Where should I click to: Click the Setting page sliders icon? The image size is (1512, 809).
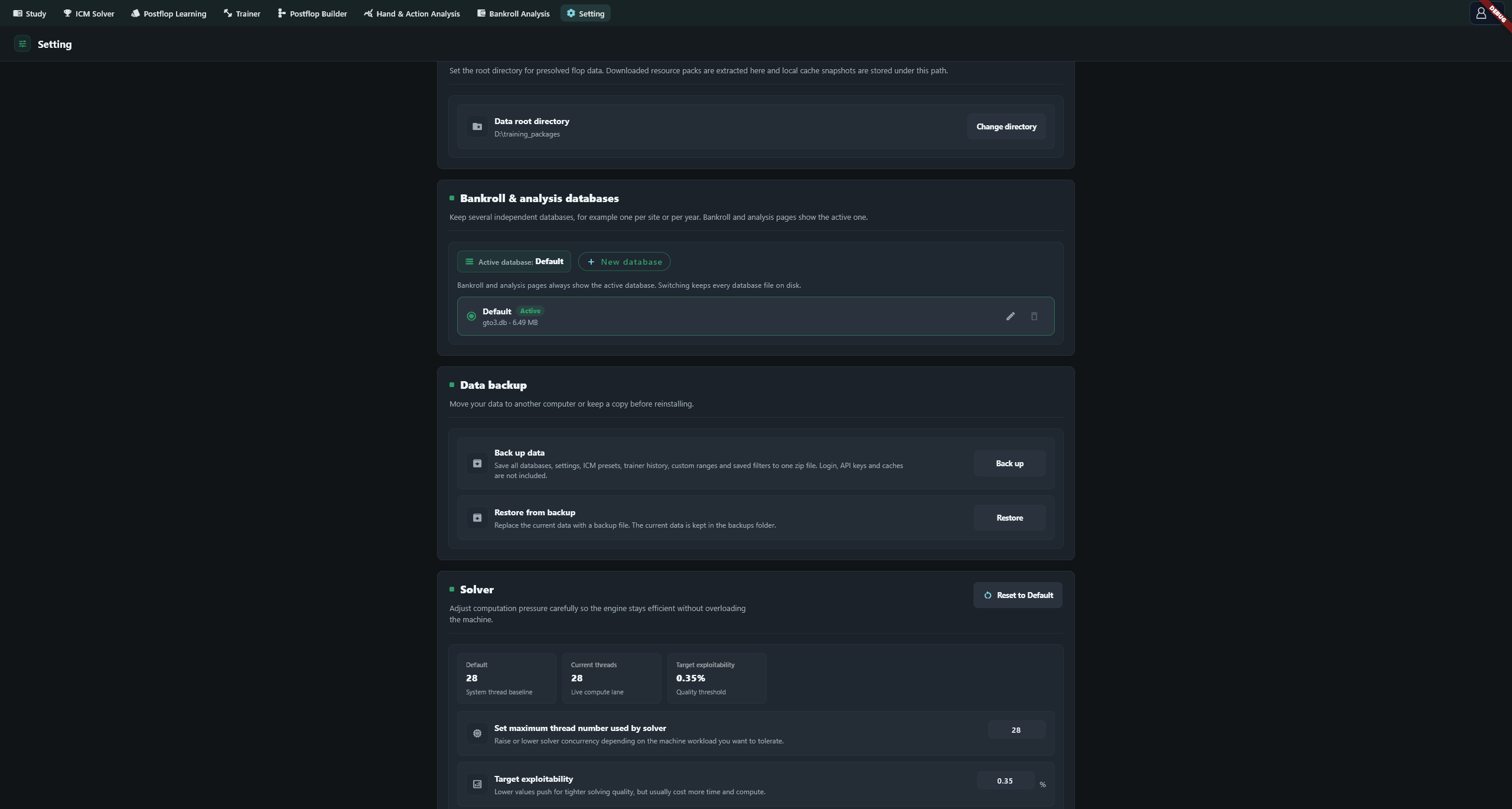pos(22,44)
